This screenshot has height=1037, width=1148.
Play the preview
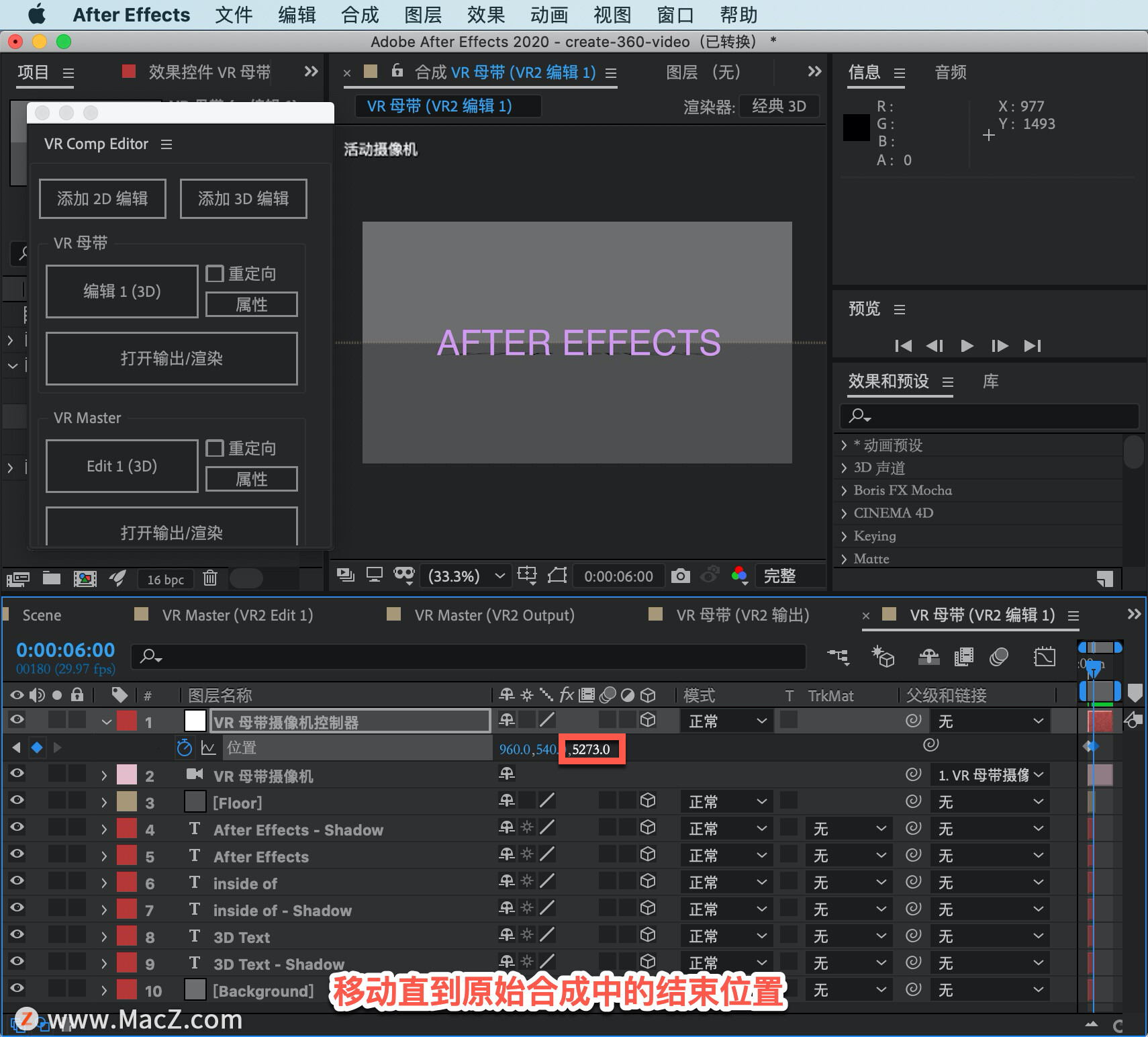(x=967, y=345)
